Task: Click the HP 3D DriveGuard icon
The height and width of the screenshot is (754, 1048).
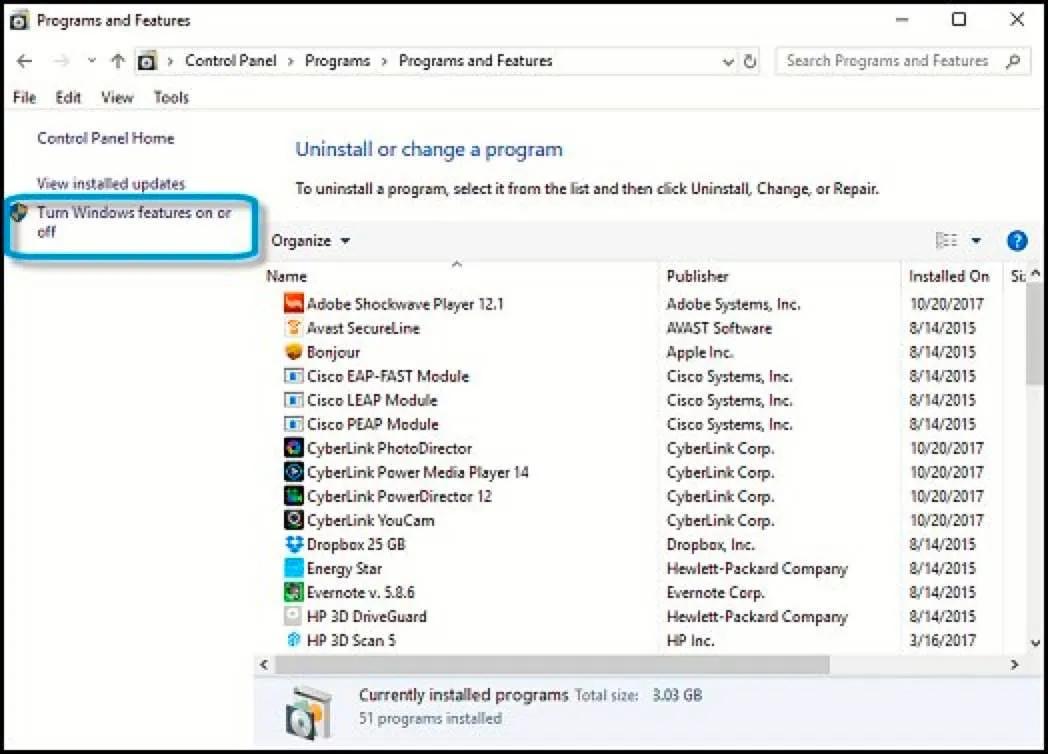Action: 293,616
